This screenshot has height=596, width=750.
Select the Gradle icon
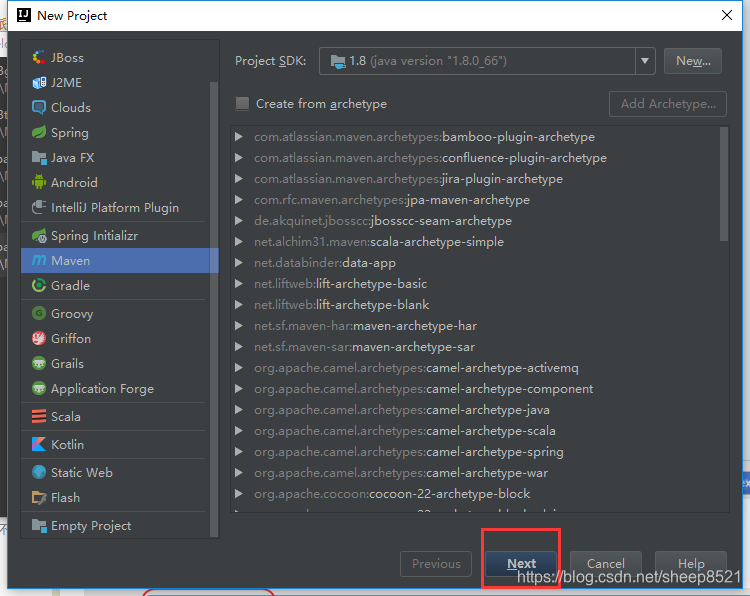39,286
